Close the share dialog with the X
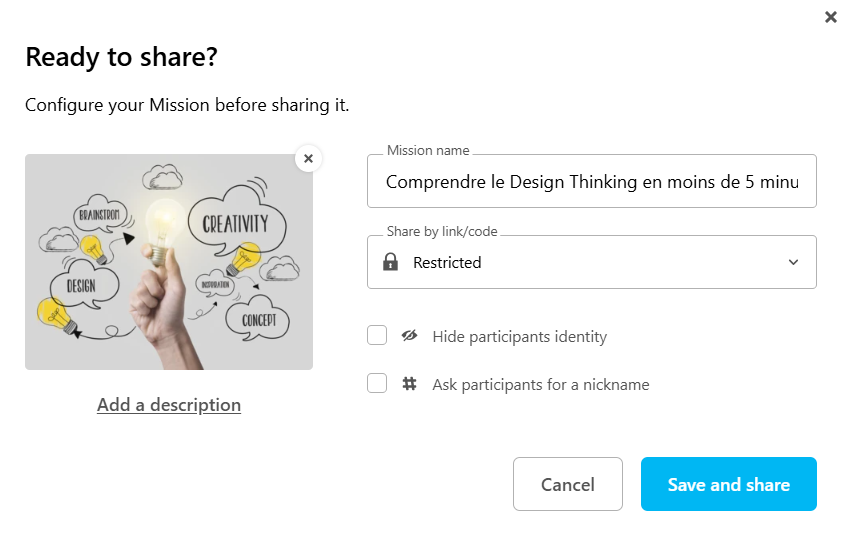842x534 pixels. click(x=830, y=17)
